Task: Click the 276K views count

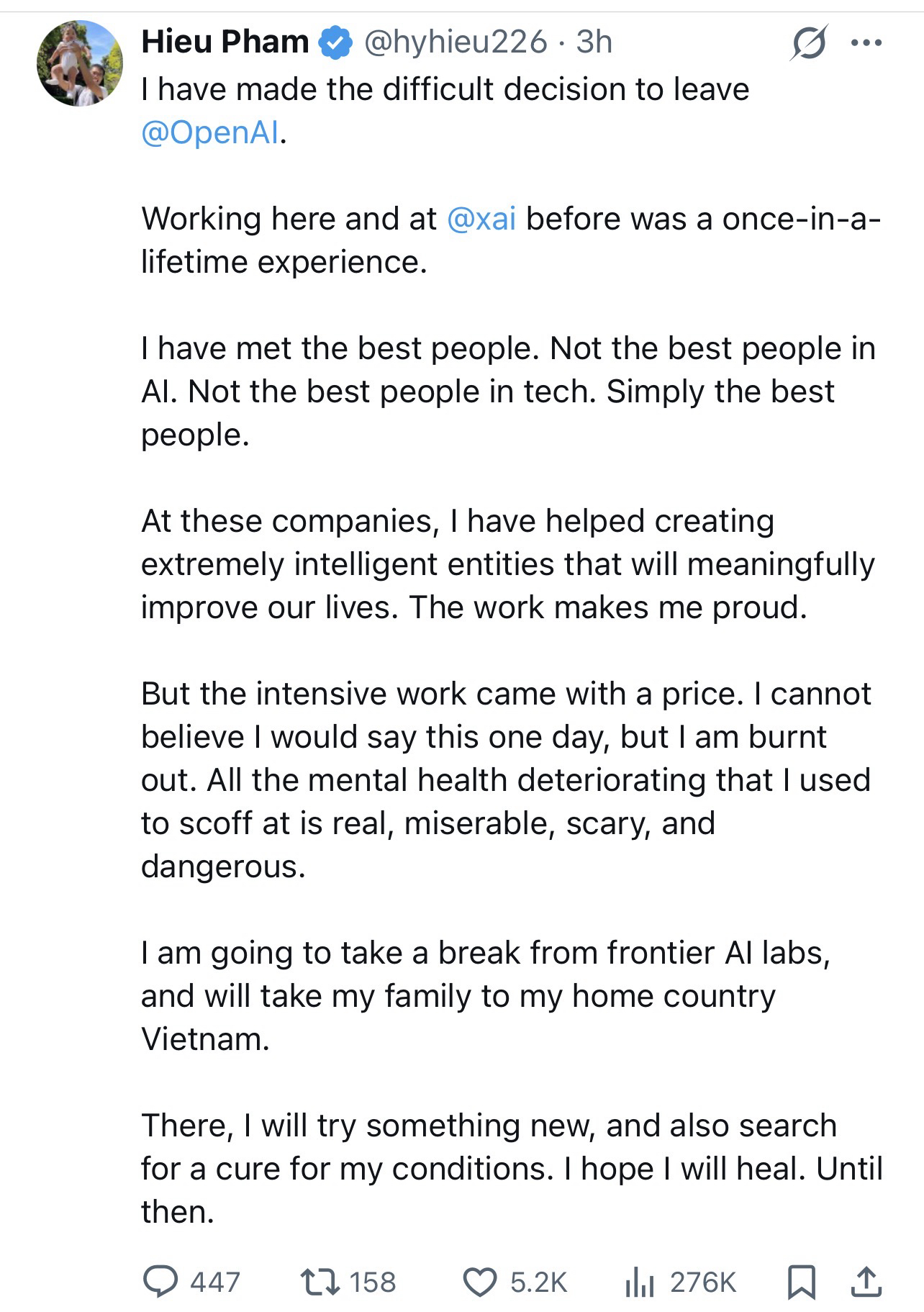Action: click(x=702, y=1282)
